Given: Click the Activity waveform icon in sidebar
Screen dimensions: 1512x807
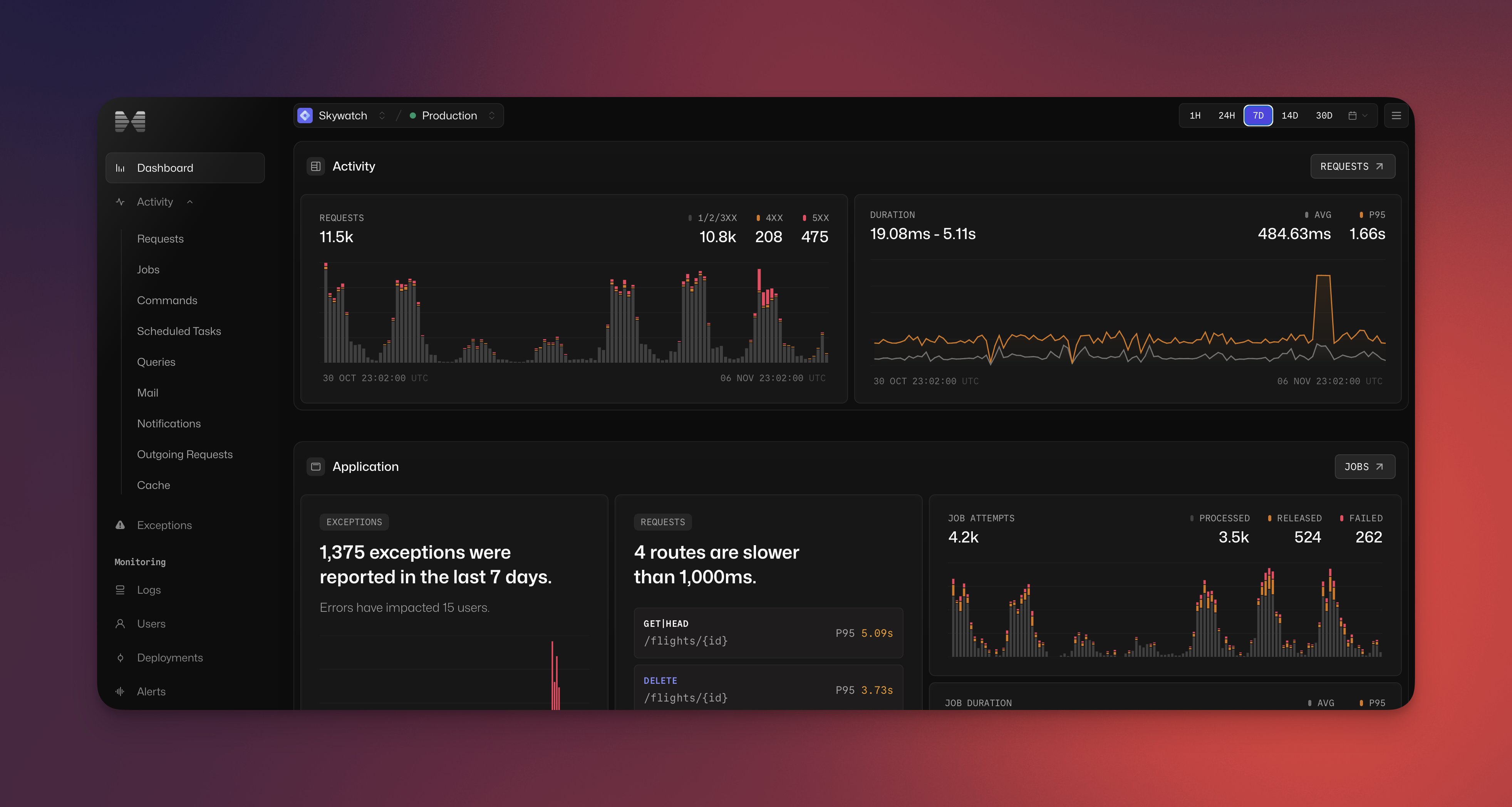Looking at the screenshot, I should click(x=120, y=201).
